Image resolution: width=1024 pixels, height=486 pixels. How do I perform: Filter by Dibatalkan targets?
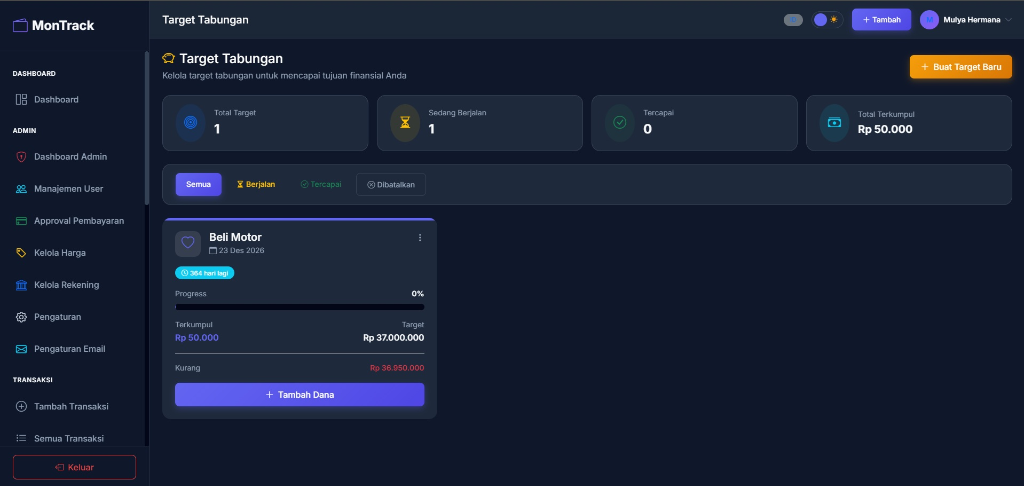(x=391, y=185)
